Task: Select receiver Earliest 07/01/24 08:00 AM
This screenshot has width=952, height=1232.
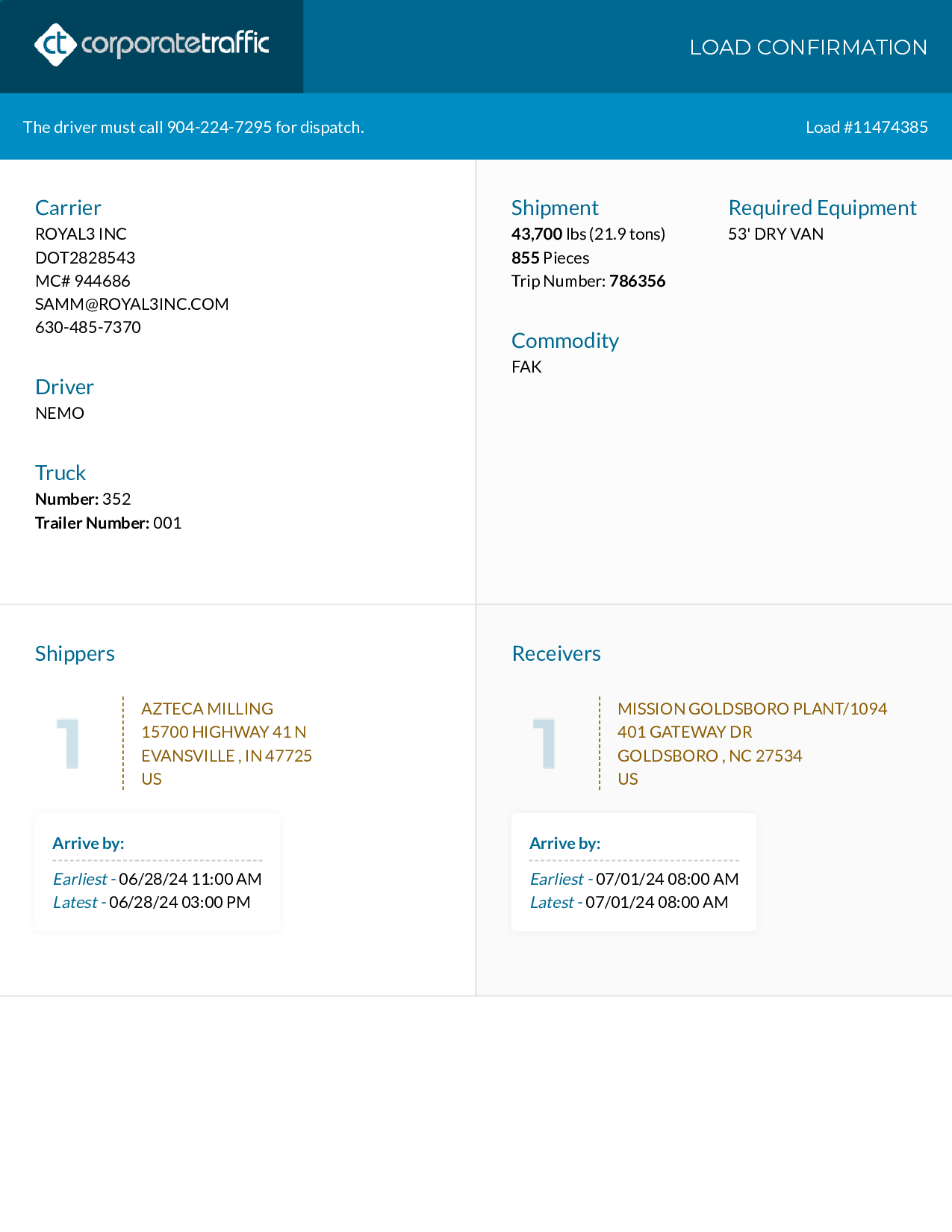Action: [635, 879]
